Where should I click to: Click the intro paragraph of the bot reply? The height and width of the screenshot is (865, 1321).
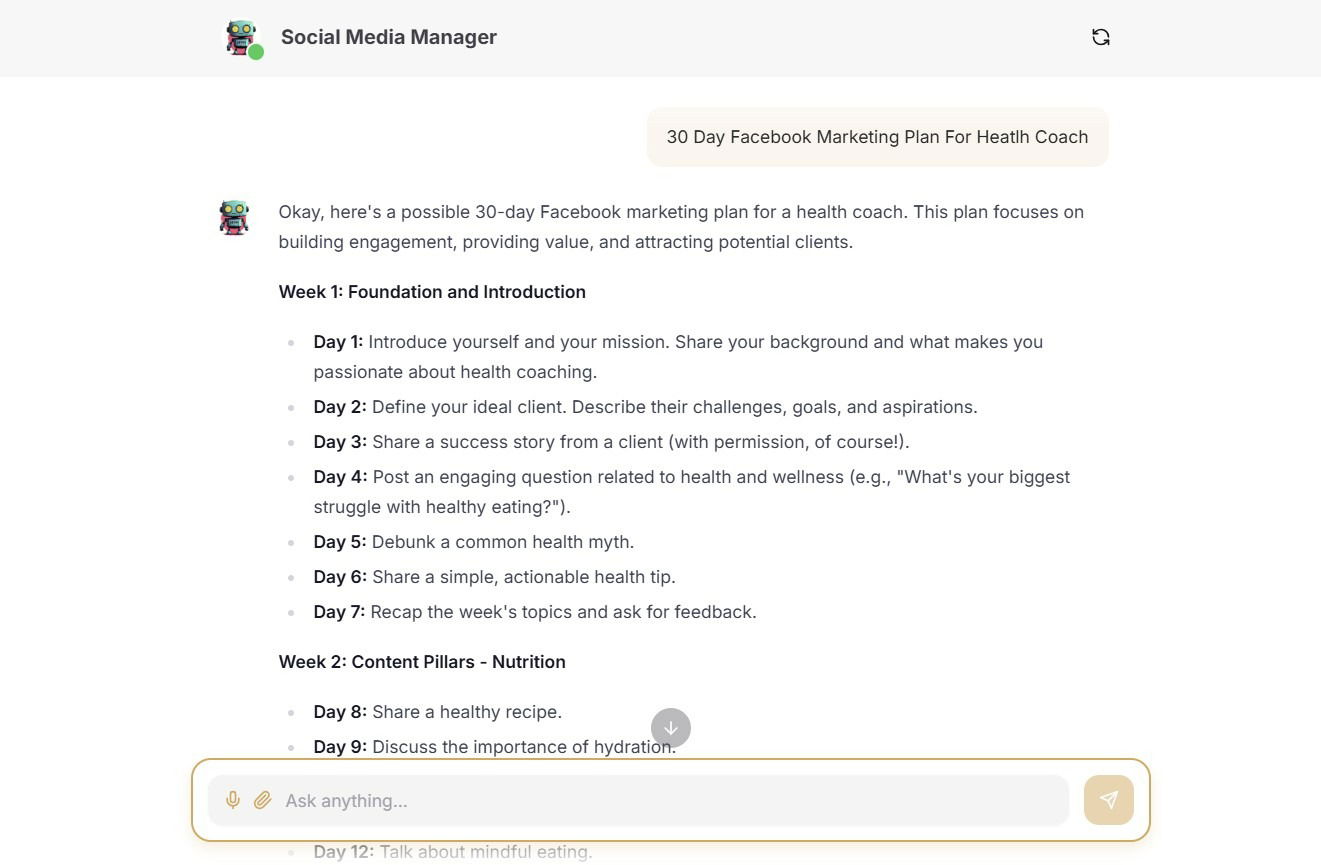(681, 227)
